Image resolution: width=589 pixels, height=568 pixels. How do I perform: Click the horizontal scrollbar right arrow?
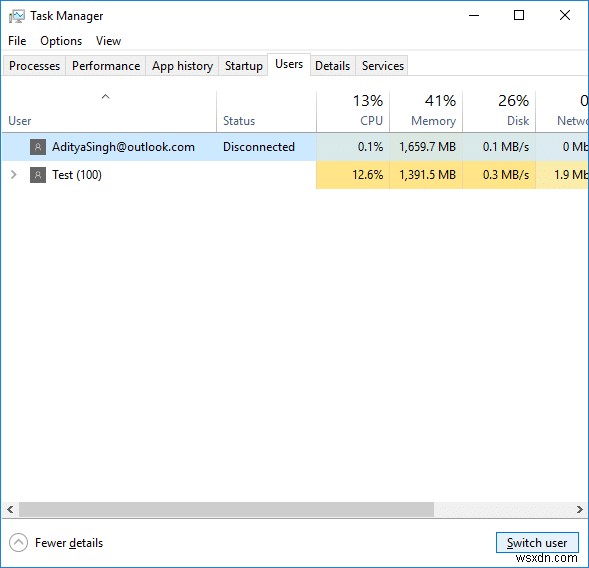coord(580,509)
